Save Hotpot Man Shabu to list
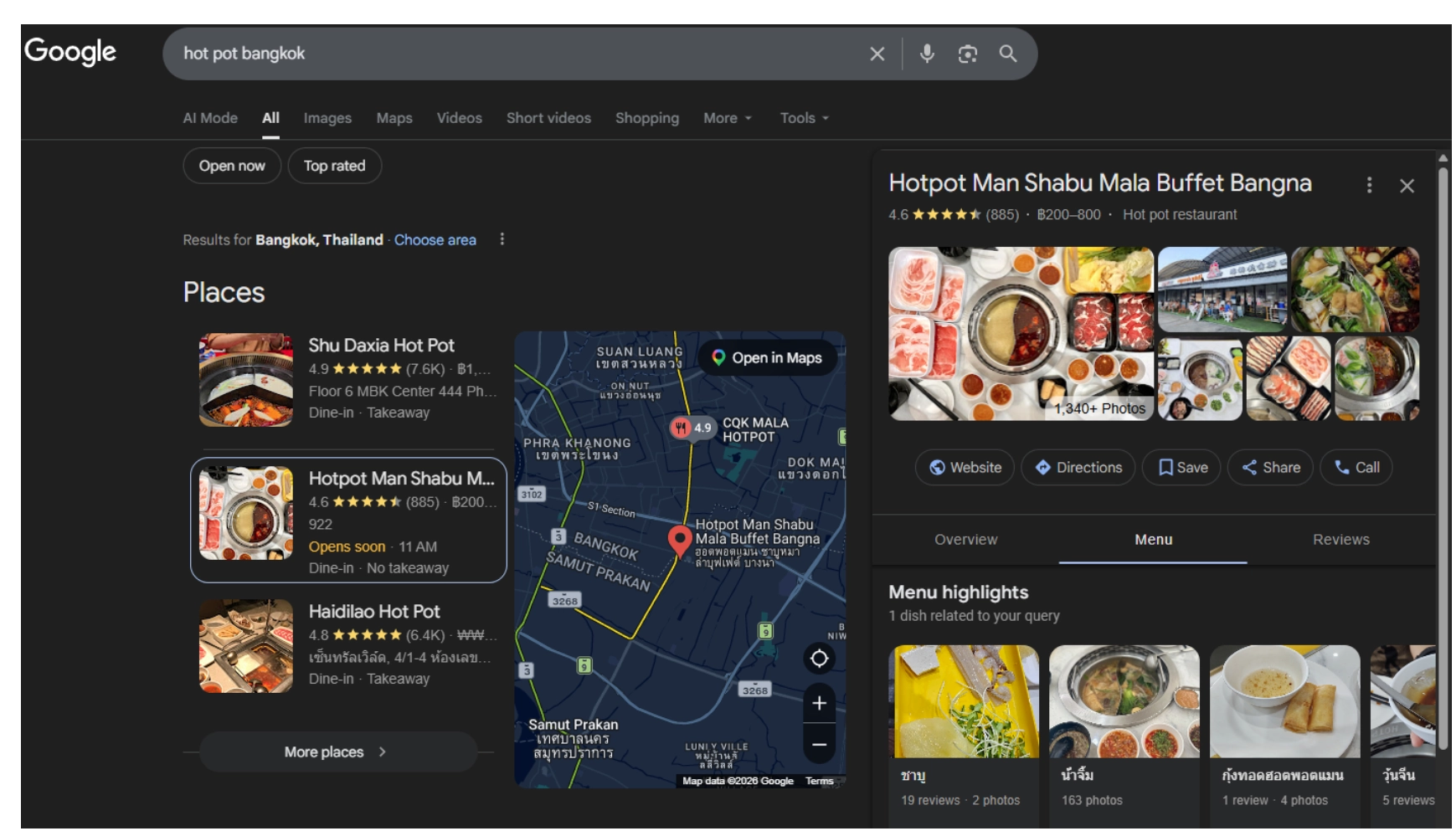Image resolution: width=1456 pixels, height=831 pixels. [1182, 467]
